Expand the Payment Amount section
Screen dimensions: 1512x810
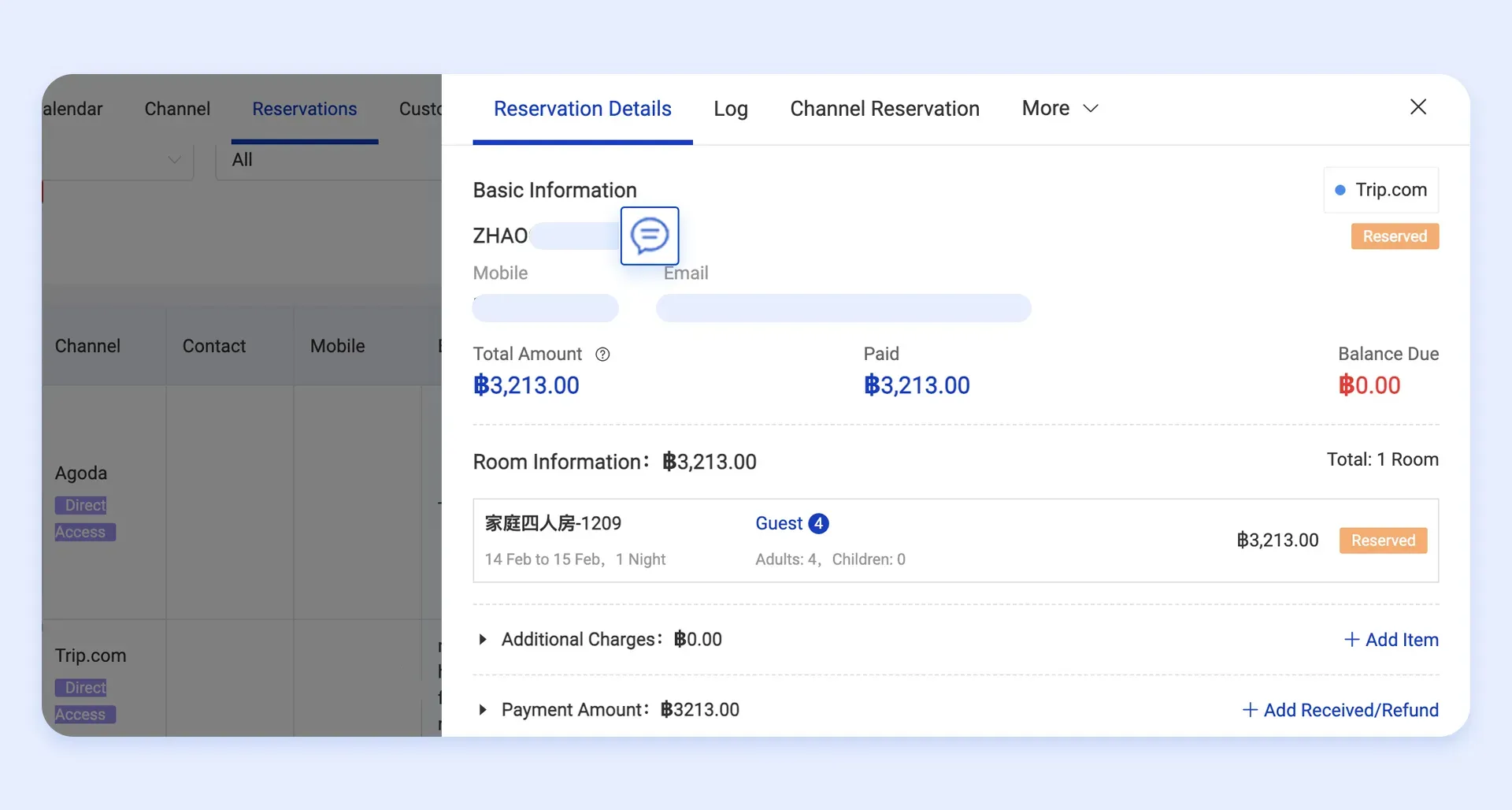coord(483,710)
